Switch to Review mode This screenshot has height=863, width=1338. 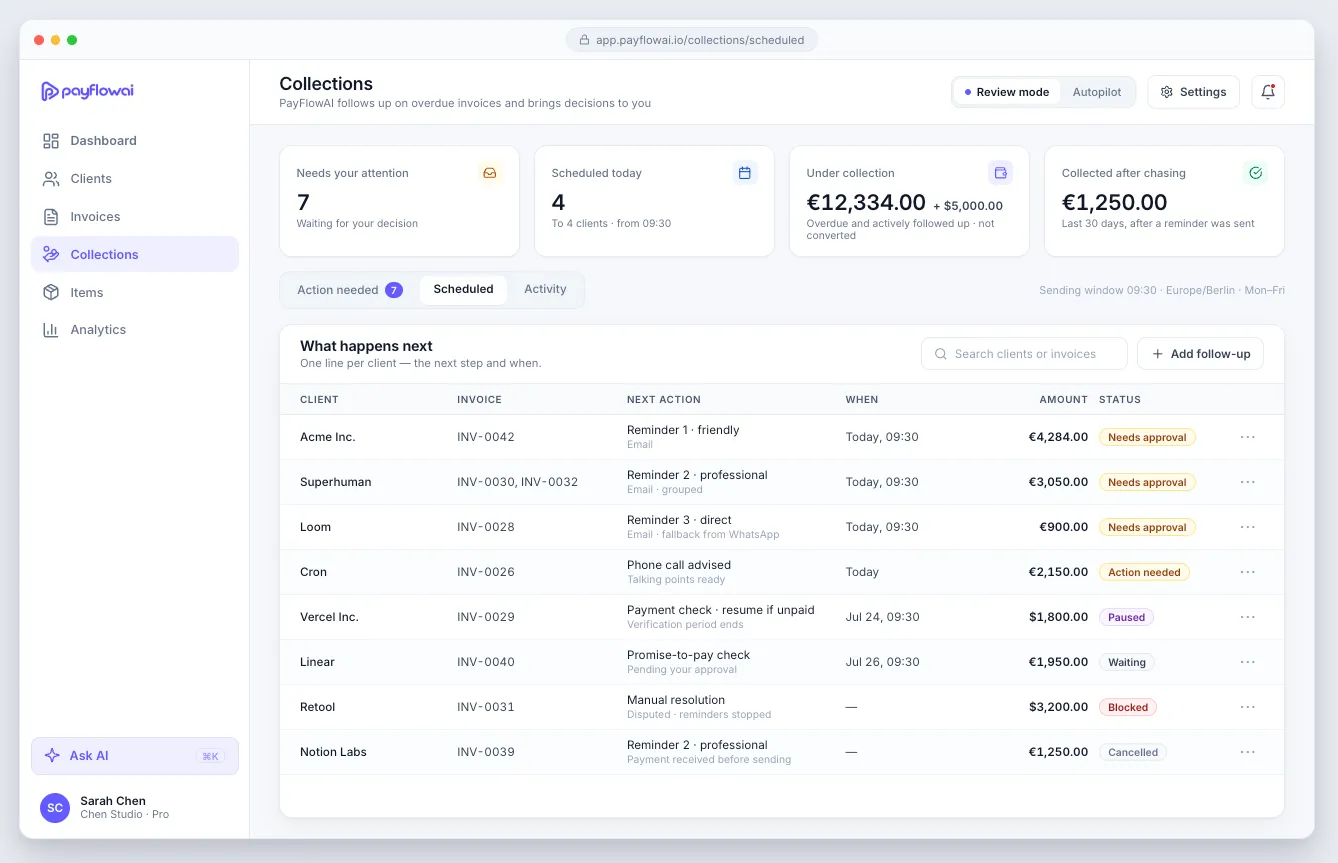1006,92
